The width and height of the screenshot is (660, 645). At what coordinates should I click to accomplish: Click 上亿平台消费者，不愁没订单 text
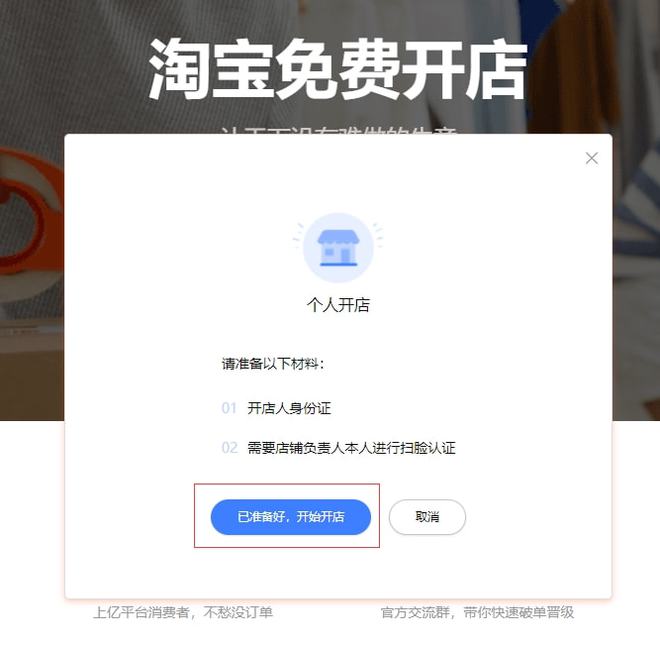(x=183, y=612)
